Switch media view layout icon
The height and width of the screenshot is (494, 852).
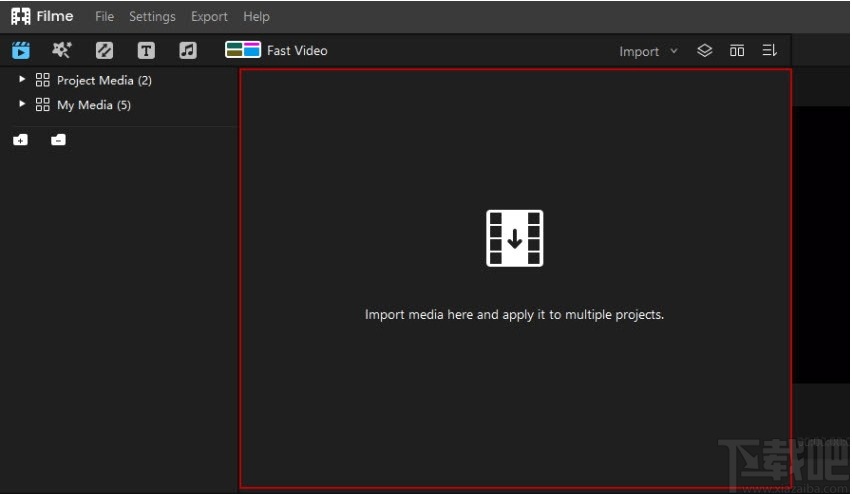click(737, 51)
